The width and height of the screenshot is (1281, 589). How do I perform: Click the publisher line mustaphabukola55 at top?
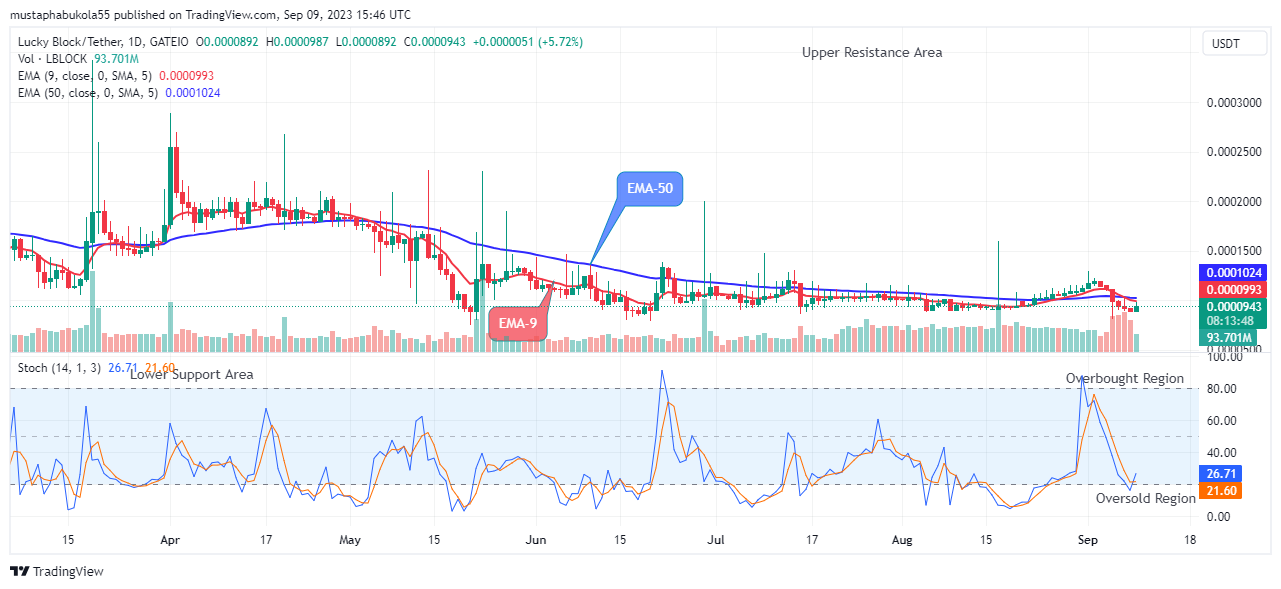[210, 15]
